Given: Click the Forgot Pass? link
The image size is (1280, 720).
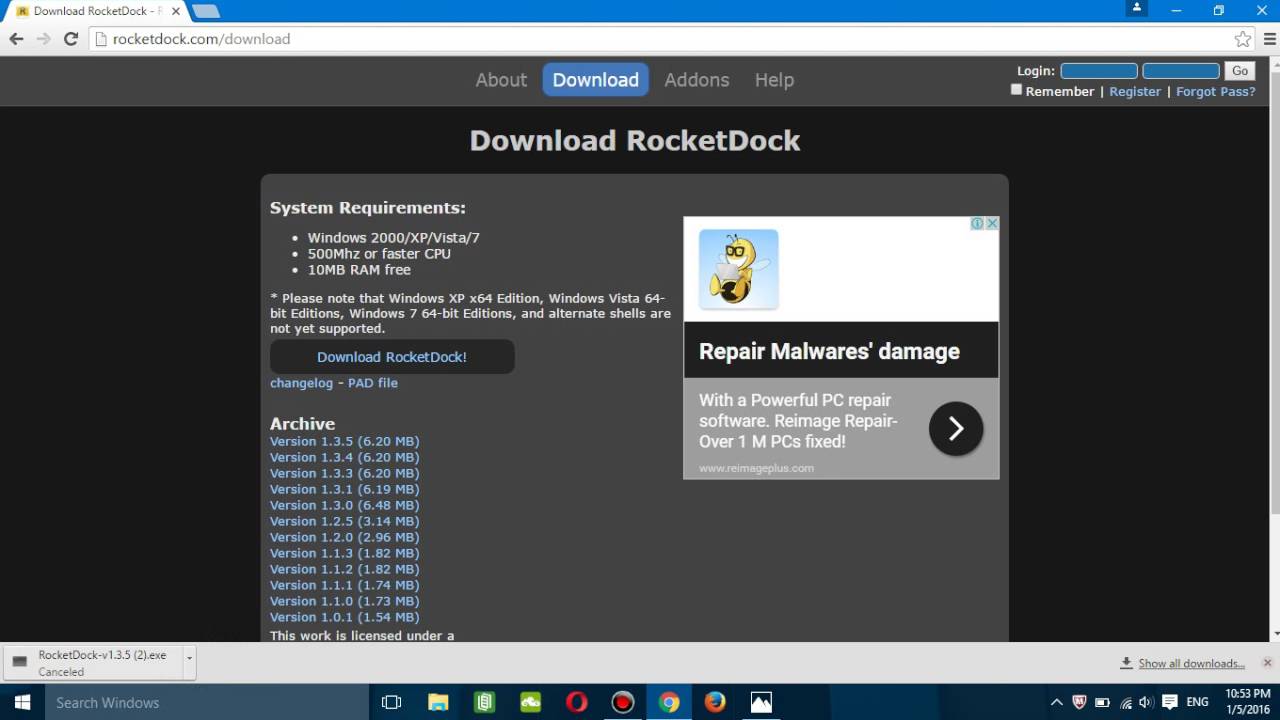Looking at the screenshot, I should point(1216,91).
